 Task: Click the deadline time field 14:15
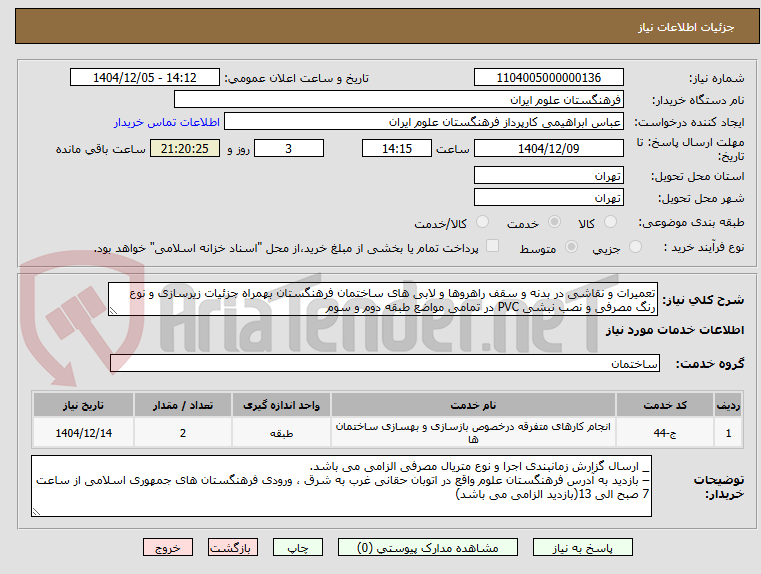[x=397, y=148]
